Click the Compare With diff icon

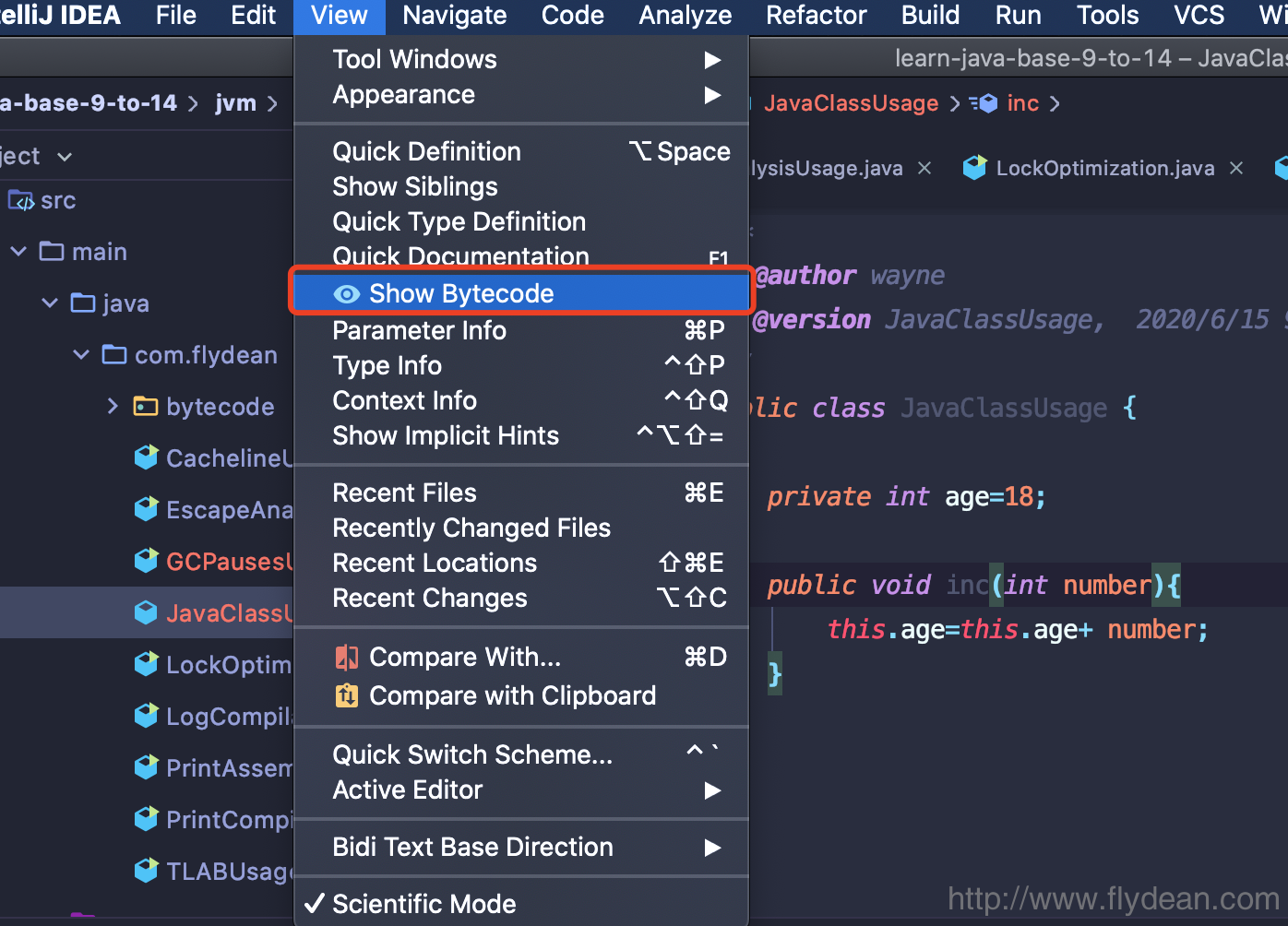[x=347, y=658]
